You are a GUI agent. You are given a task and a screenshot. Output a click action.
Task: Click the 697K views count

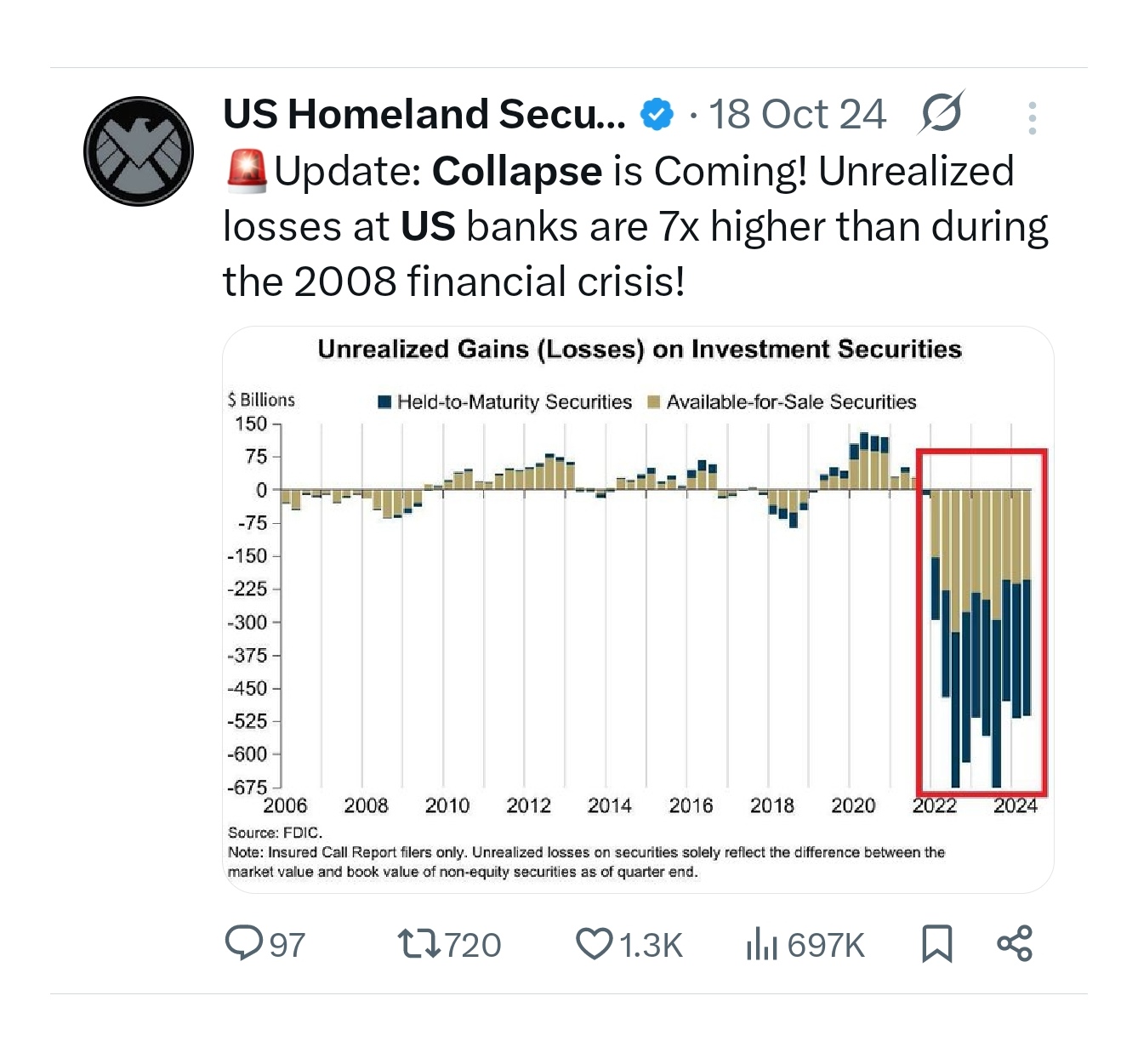tap(825, 945)
